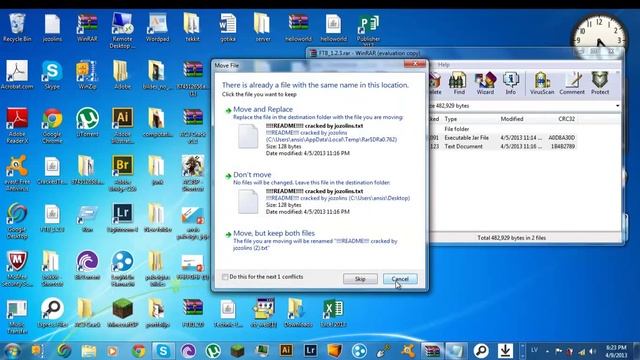Click the download arrow taskbar icon

click(x=505, y=351)
